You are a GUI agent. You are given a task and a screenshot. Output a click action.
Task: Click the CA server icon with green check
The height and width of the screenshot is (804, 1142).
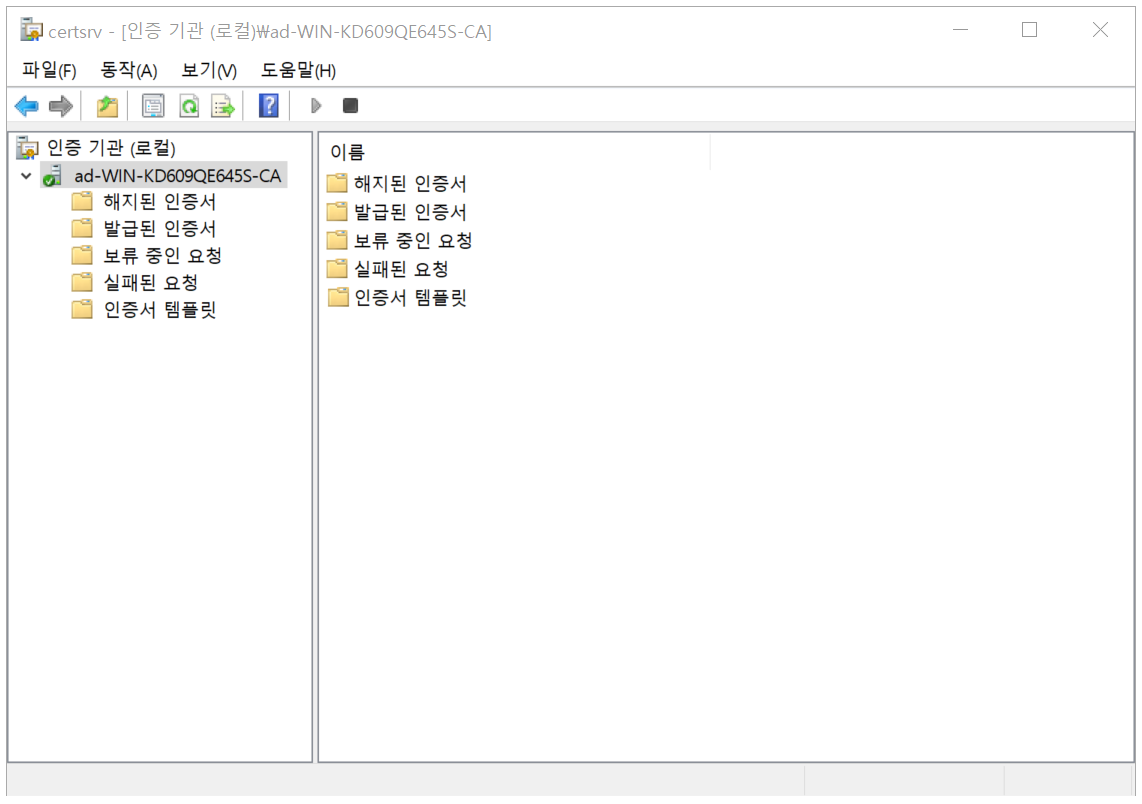52,176
